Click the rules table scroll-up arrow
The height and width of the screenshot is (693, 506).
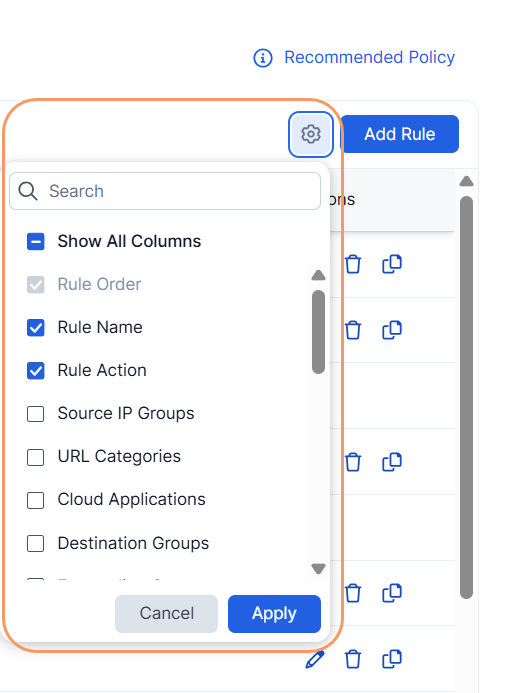[x=466, y=181]
